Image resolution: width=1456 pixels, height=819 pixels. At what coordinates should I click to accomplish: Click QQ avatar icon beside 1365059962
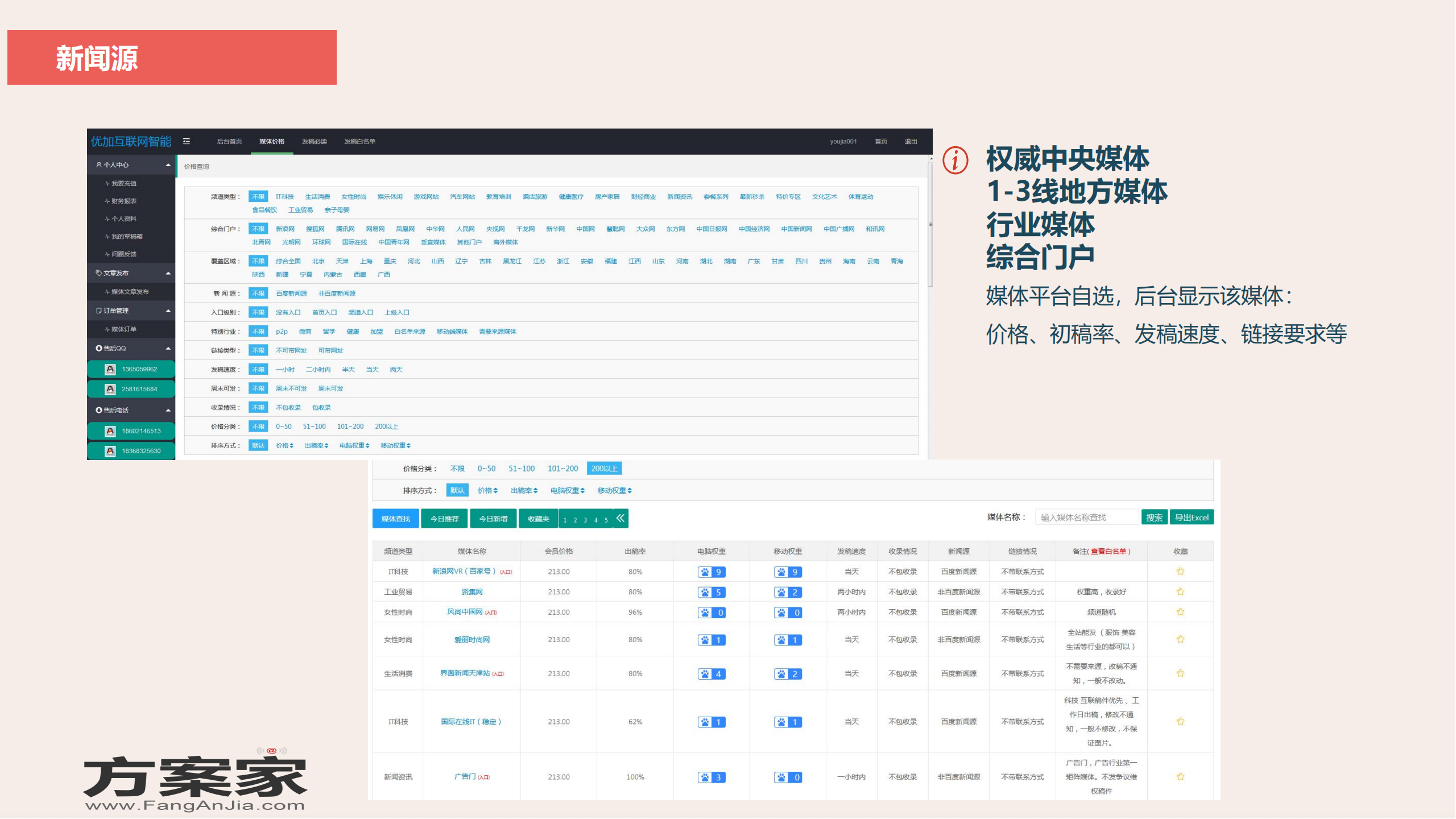coord(110,369)
